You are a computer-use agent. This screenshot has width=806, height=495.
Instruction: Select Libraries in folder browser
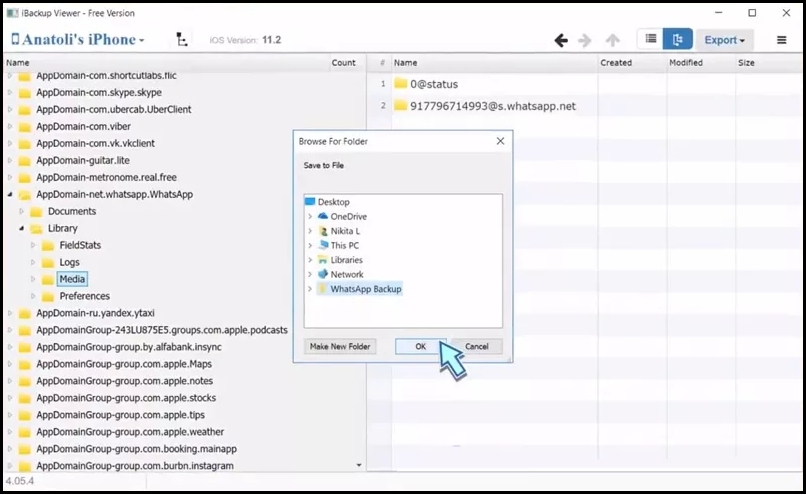tap(346, 260)
